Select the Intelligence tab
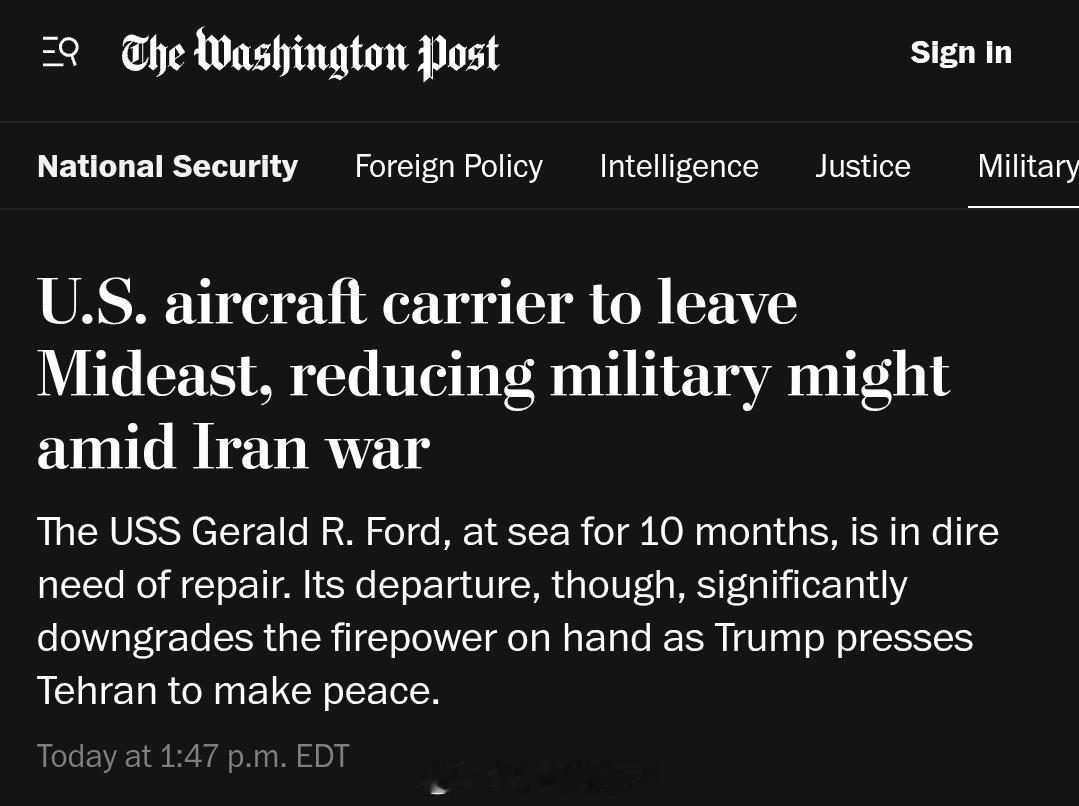The image size is (1079, 806). pos(678,166)
